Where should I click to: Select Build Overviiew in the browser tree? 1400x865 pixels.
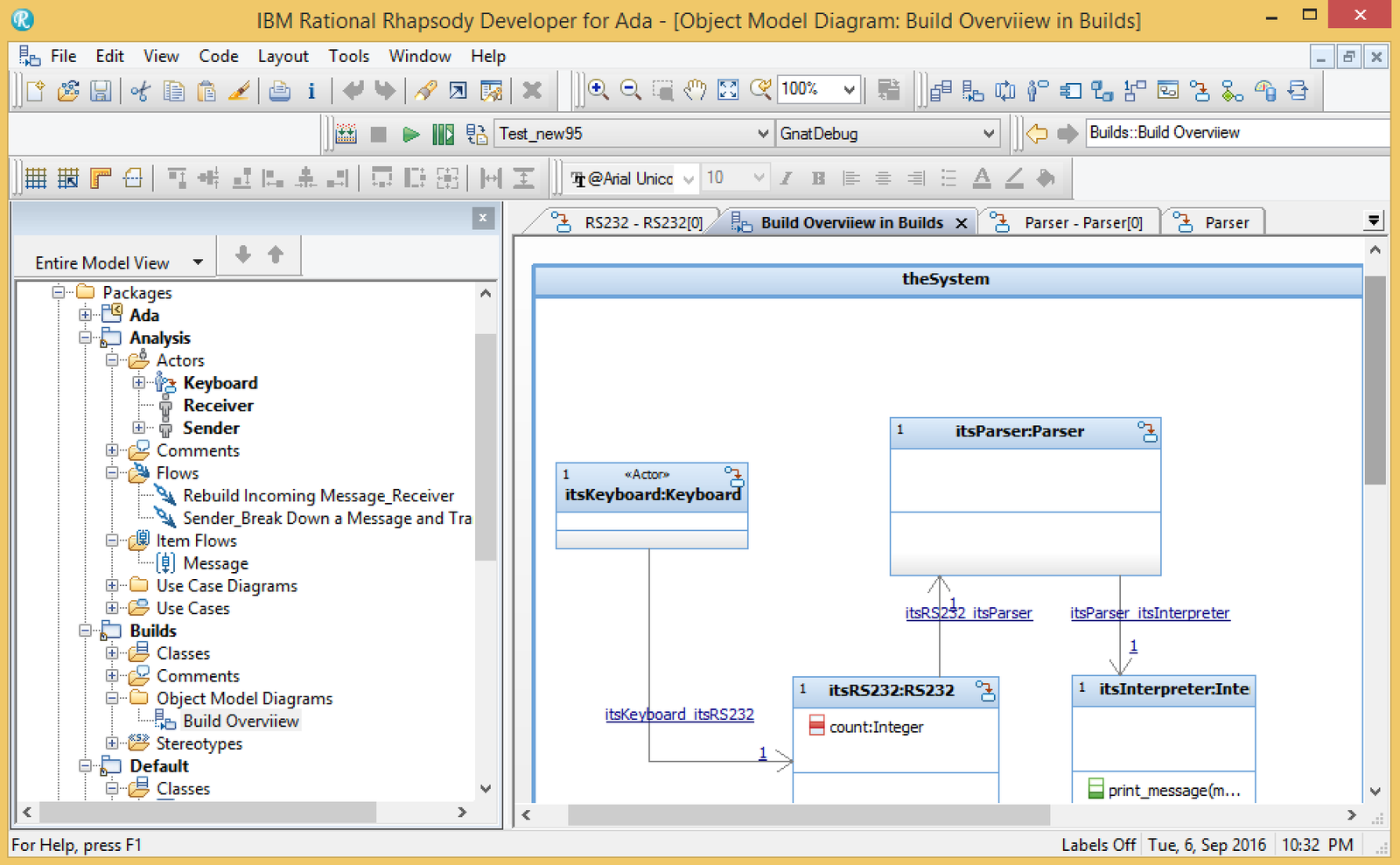pyautogui.click(x=241, y=721)
